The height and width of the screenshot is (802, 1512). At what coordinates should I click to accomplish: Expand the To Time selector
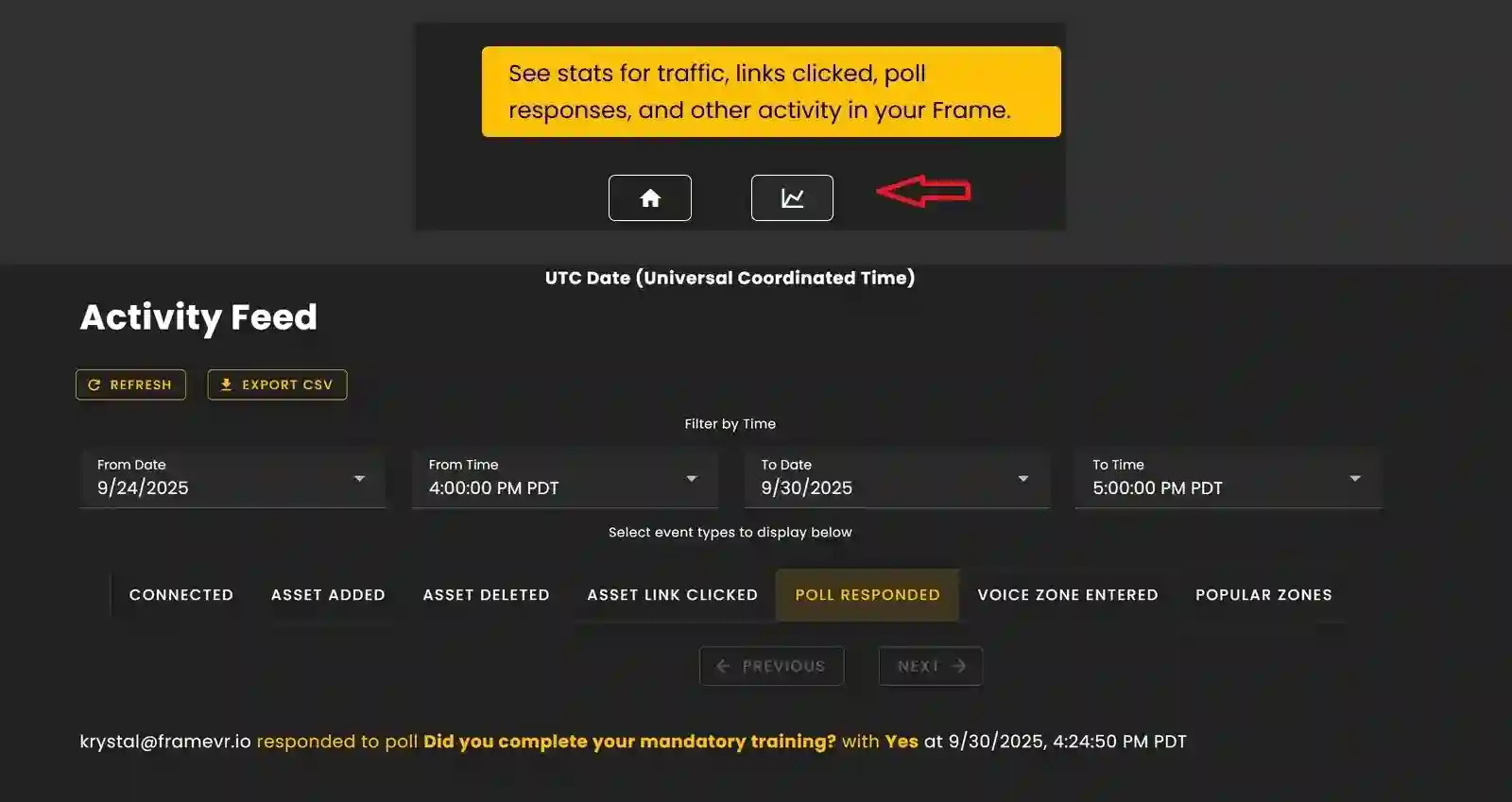pyautogui.click(x=1228, y=479)
